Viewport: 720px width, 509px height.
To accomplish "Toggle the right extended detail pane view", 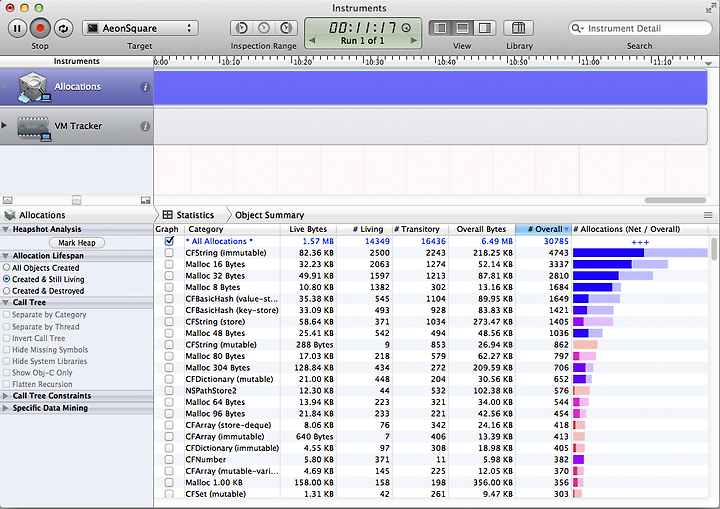I will point(484,28).
